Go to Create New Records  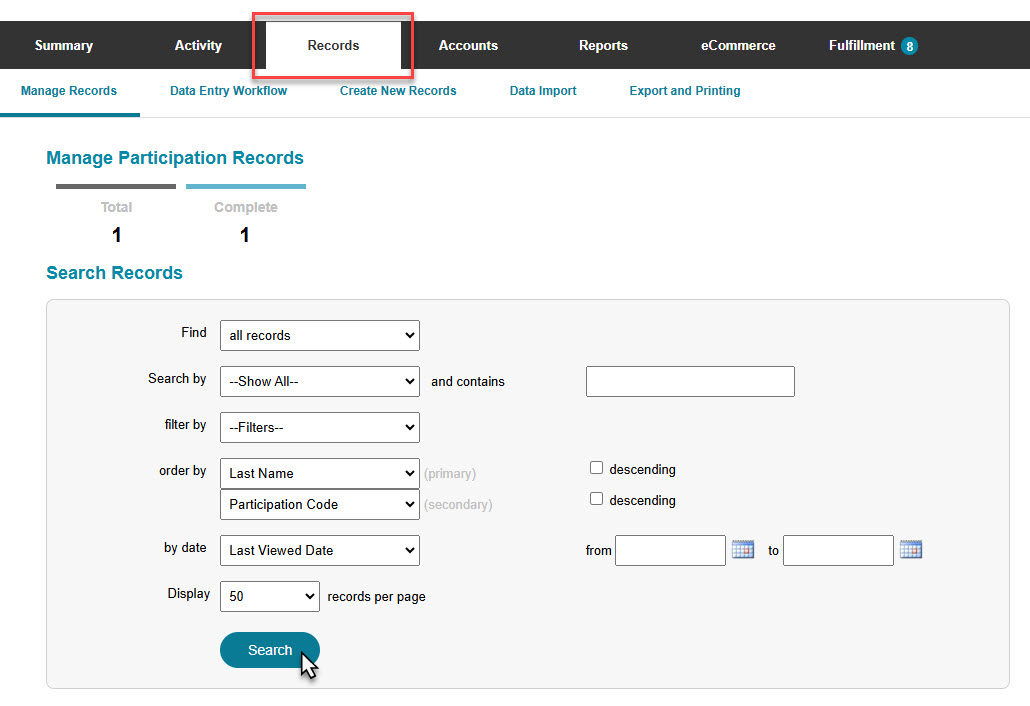(x=398, y=91)
